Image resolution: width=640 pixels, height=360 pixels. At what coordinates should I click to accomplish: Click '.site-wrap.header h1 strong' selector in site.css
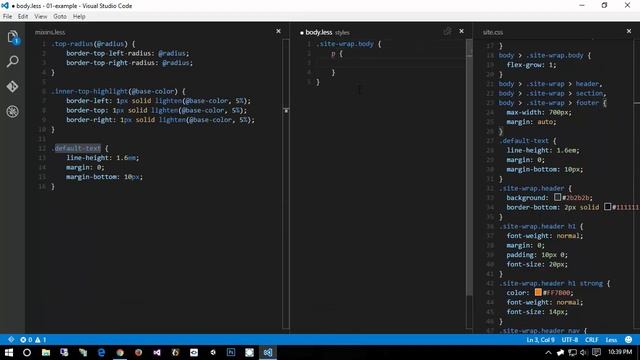tap(550, 283)
